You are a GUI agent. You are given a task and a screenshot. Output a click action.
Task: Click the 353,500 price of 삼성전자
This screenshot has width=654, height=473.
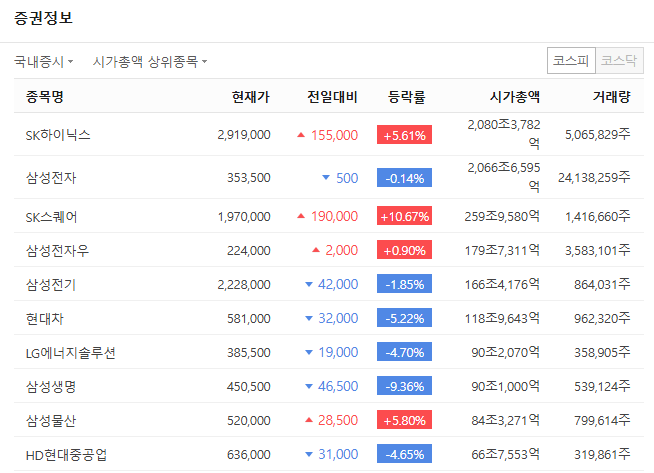tap(249, 178)
